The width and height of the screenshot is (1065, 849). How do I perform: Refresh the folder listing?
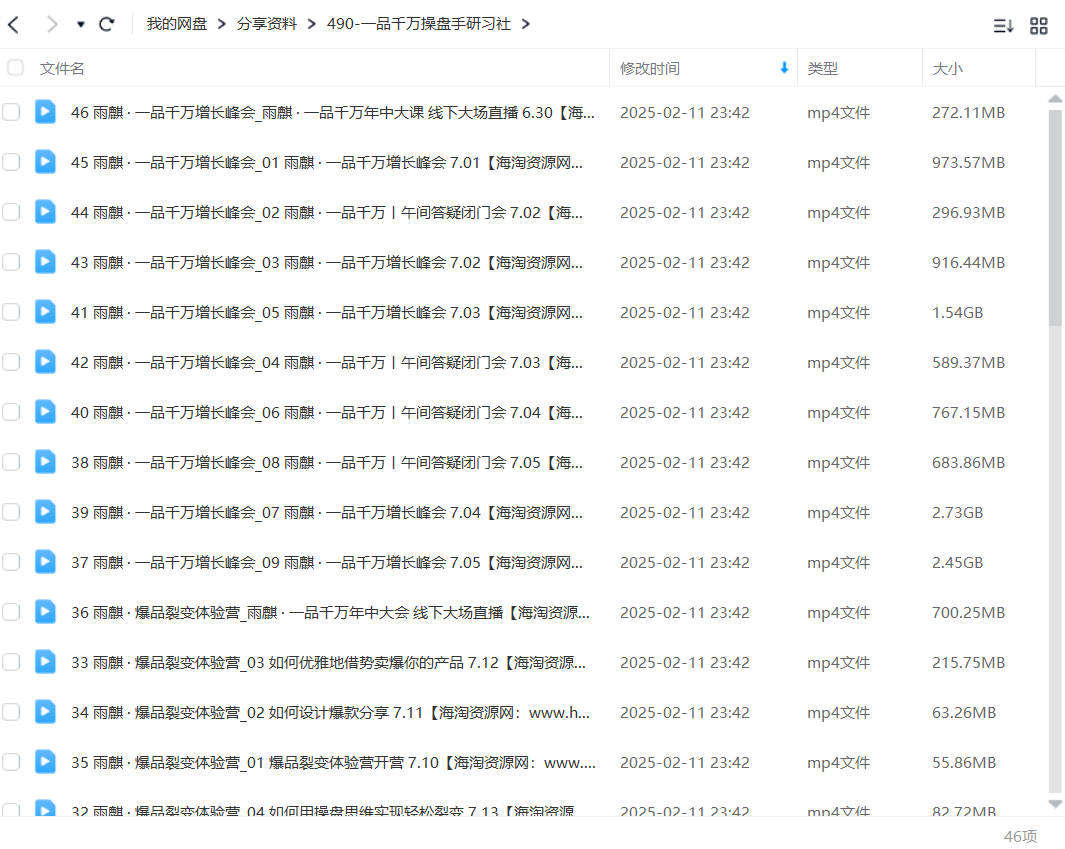point(107,25)
